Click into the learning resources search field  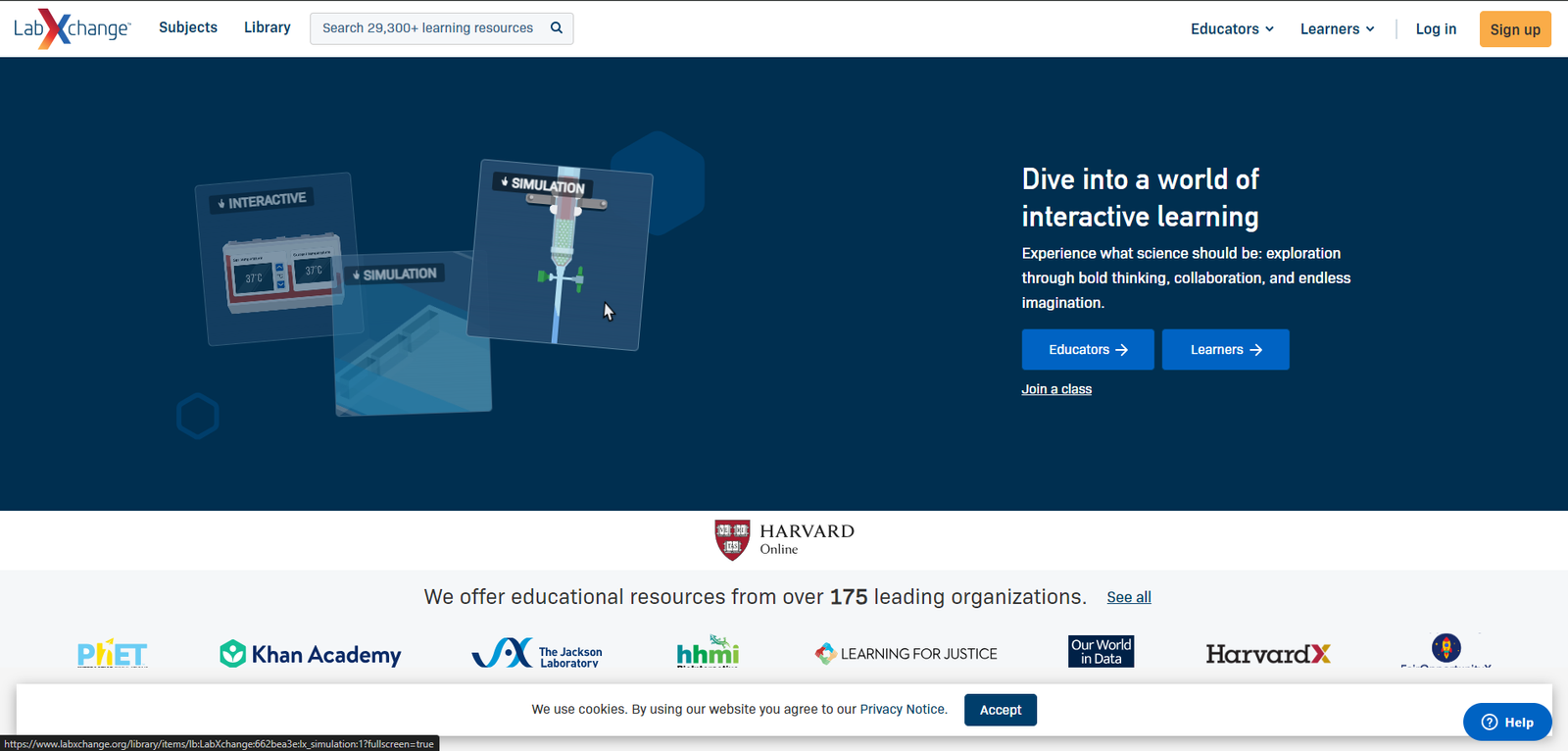(x=428, y=28)
